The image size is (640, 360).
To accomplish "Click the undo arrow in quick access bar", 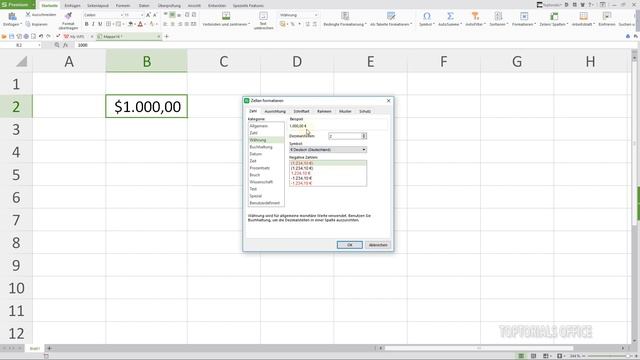I will pyautogui.click(x=41, y=36).
